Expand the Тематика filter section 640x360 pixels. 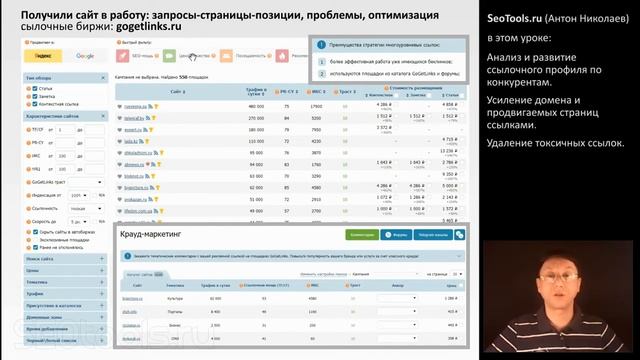[65, 282]
